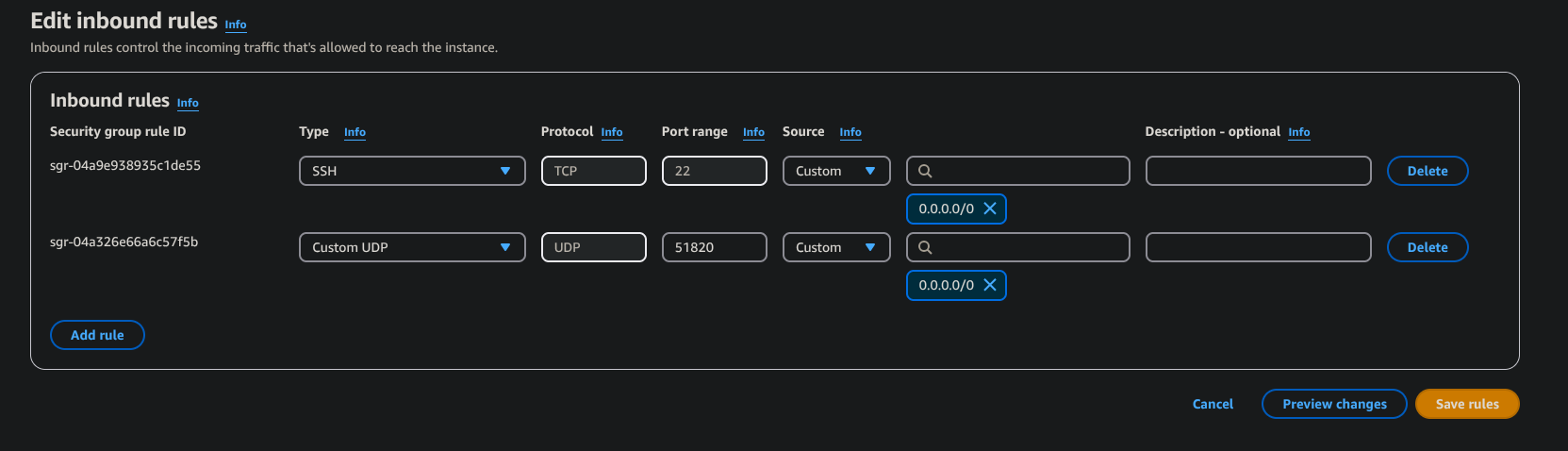Open Info link next to Protocol column
Image resolution: width=1568 pixels, height=451 pixels.
(612, 132)
